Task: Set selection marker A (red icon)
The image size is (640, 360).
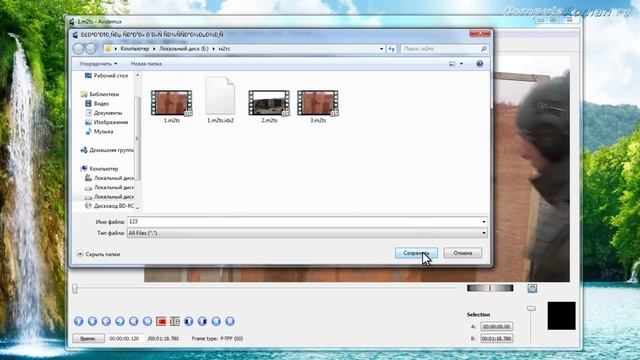Action: coord(161,321)
